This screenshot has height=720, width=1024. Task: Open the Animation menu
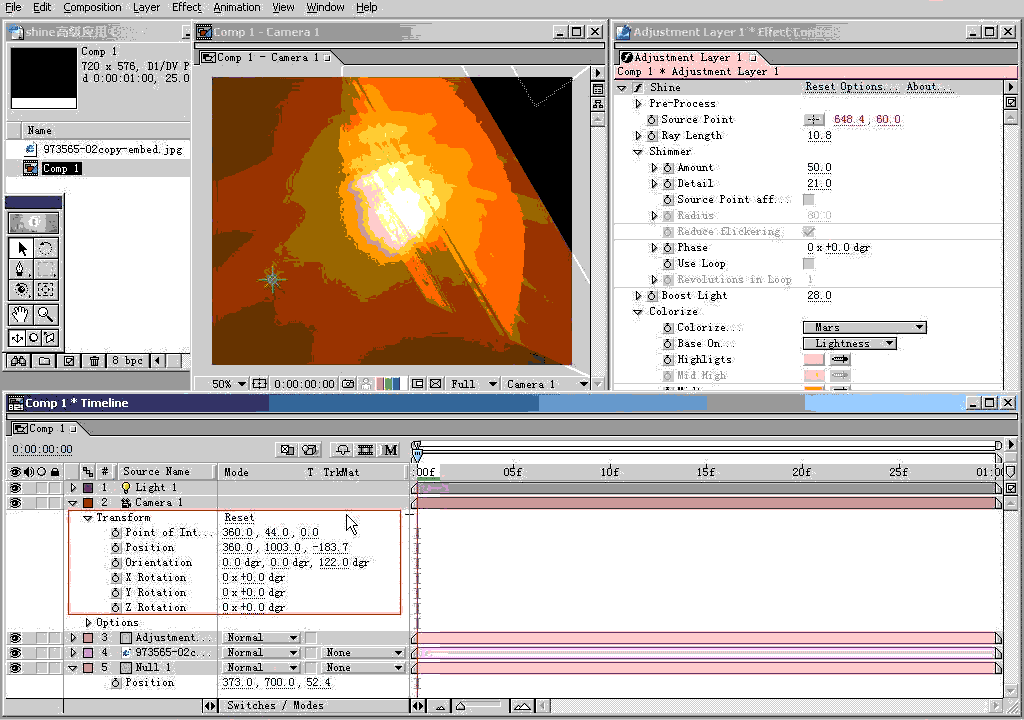[x=236, y=7]
